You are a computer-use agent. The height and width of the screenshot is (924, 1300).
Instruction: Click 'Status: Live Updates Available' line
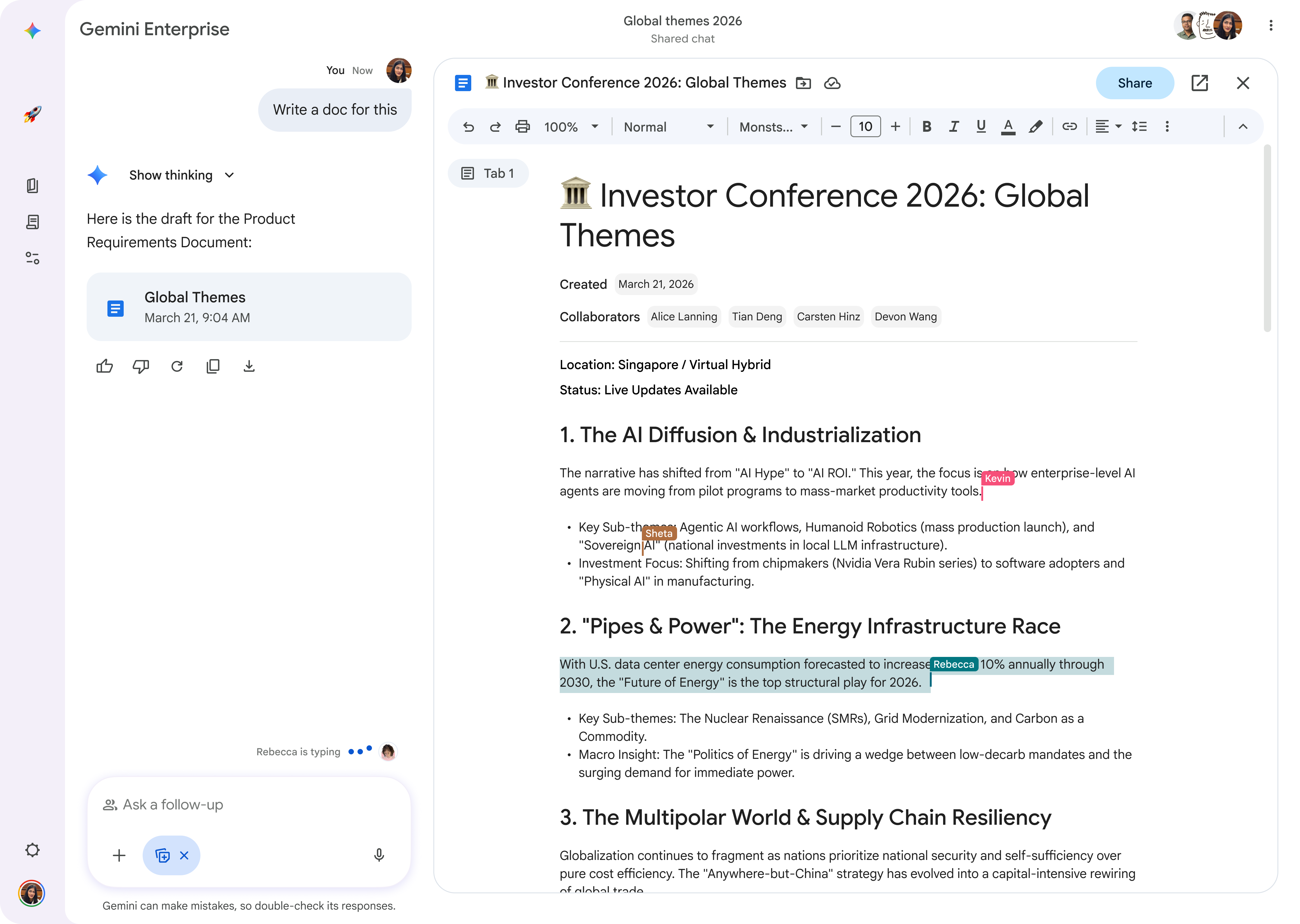point(648,390)
